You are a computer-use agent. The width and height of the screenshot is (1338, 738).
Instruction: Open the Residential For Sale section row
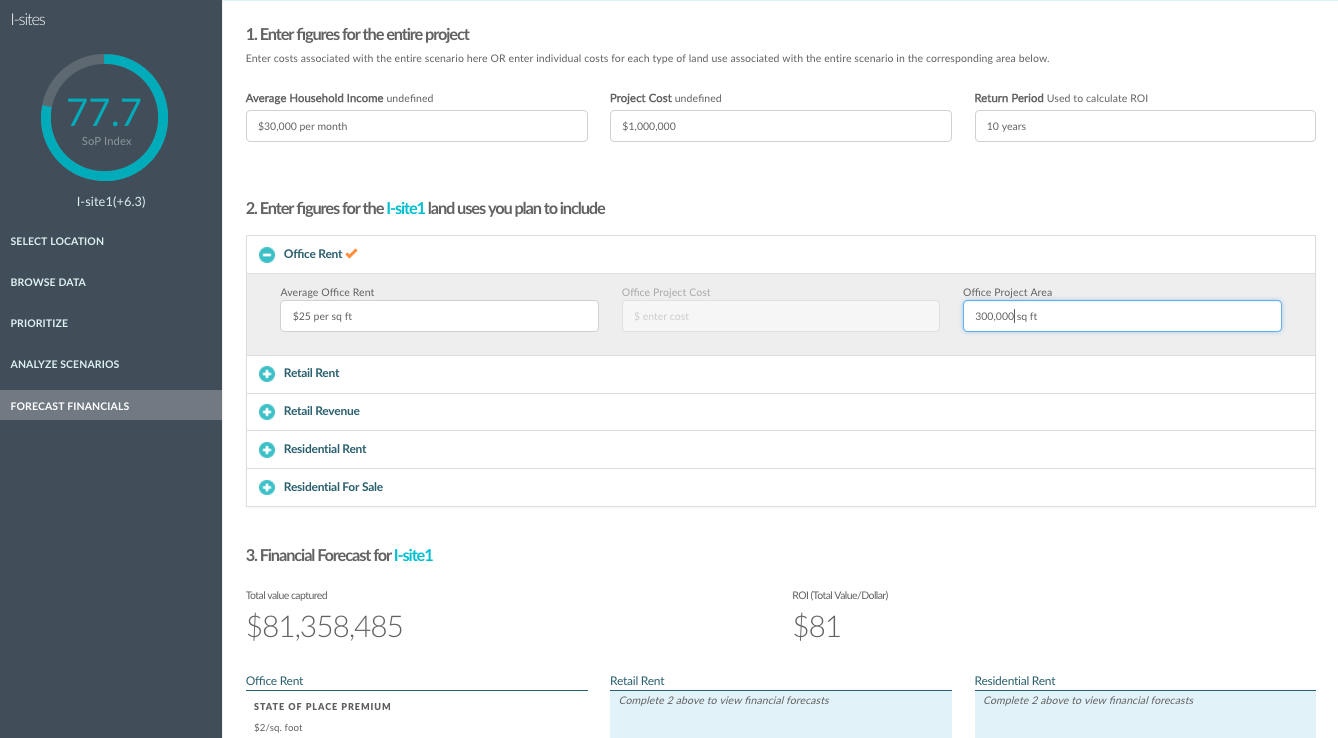pos(780,488)
